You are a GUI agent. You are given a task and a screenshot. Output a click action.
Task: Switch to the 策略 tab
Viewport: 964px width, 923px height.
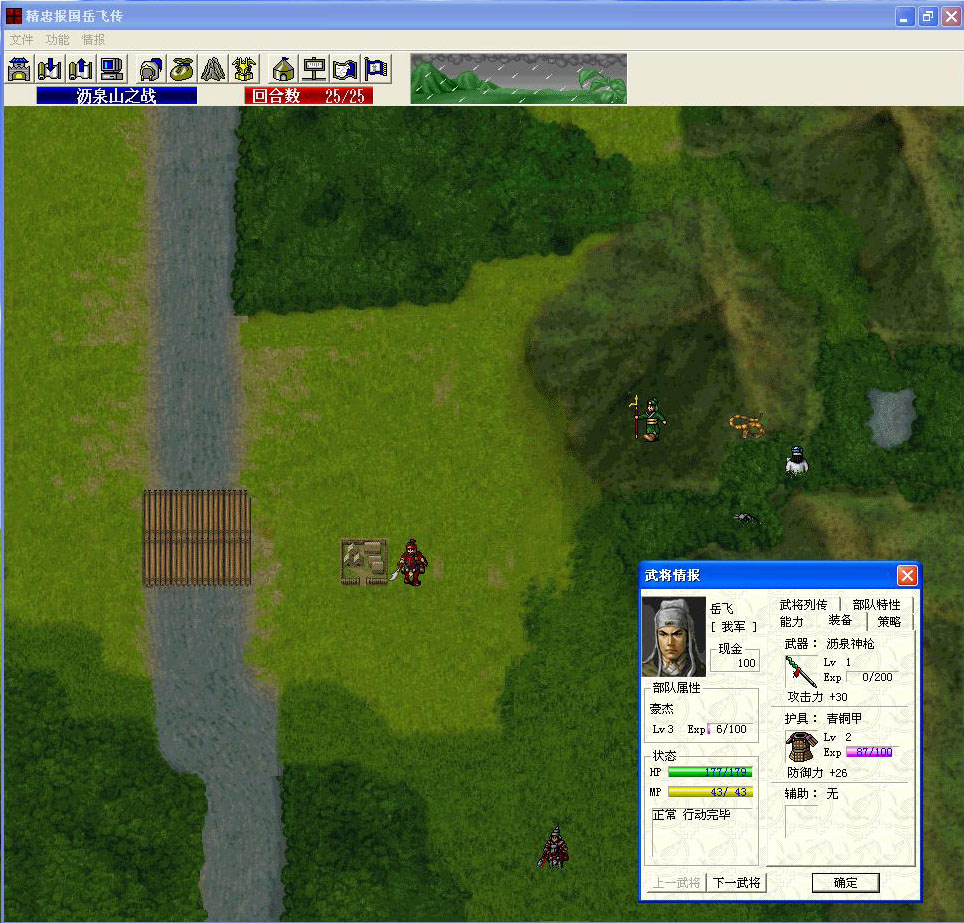[x=890, y=622]
